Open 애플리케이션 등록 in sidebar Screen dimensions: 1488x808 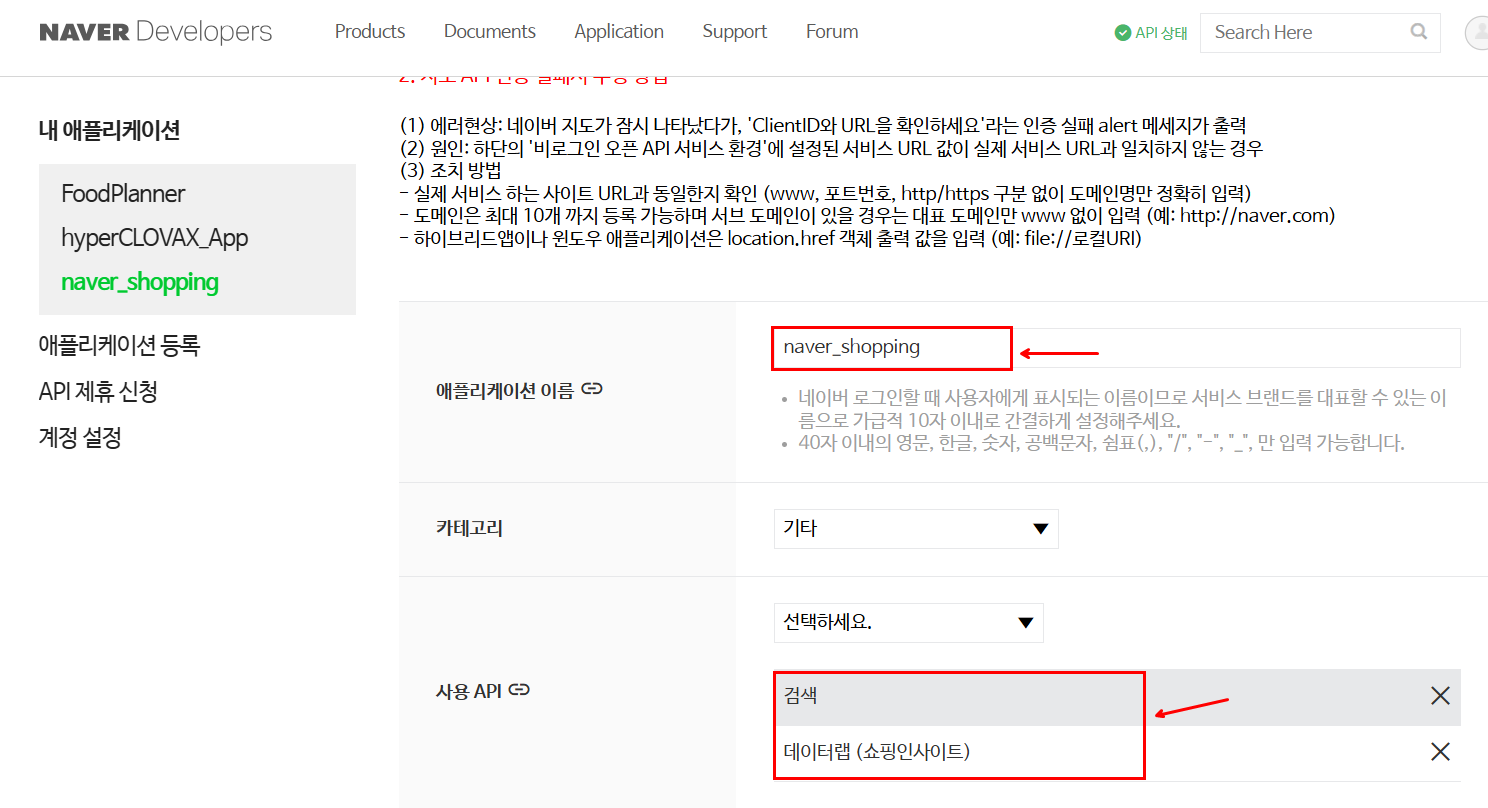point(119,346)
